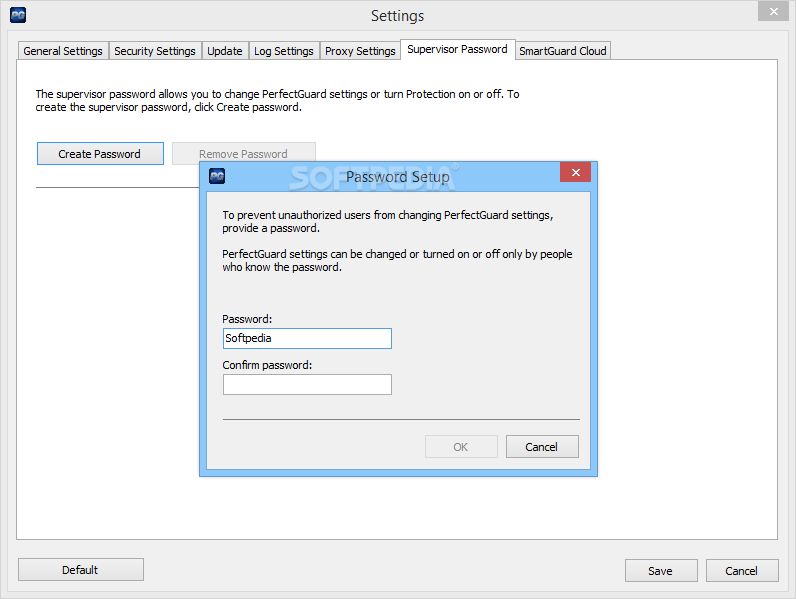This screenshot has width=796, height=599.
Task: Click the Password field containing Softpedia
Action: click(307, 338)
